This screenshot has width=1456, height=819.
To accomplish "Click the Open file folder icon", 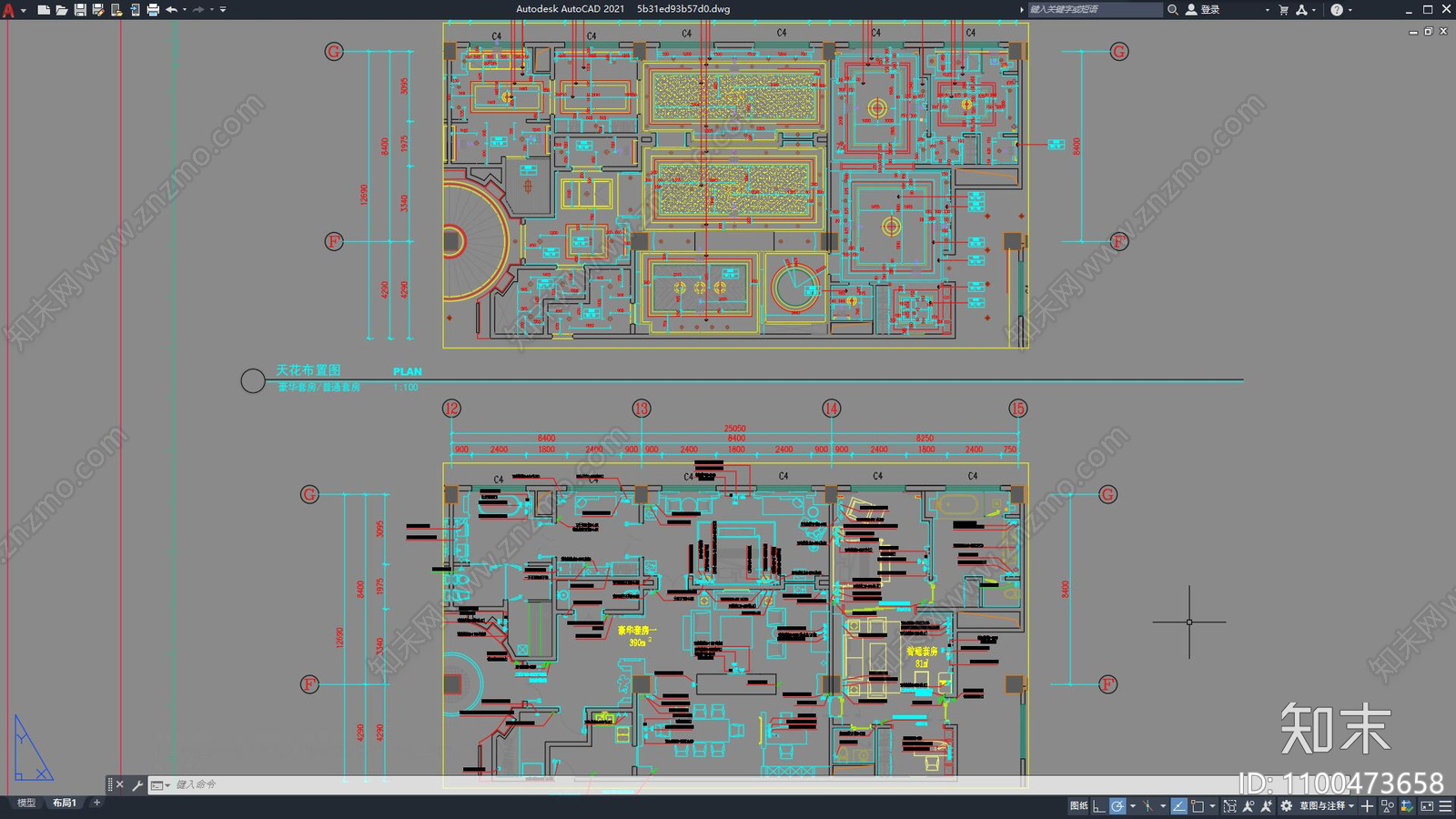I will 61,9.
